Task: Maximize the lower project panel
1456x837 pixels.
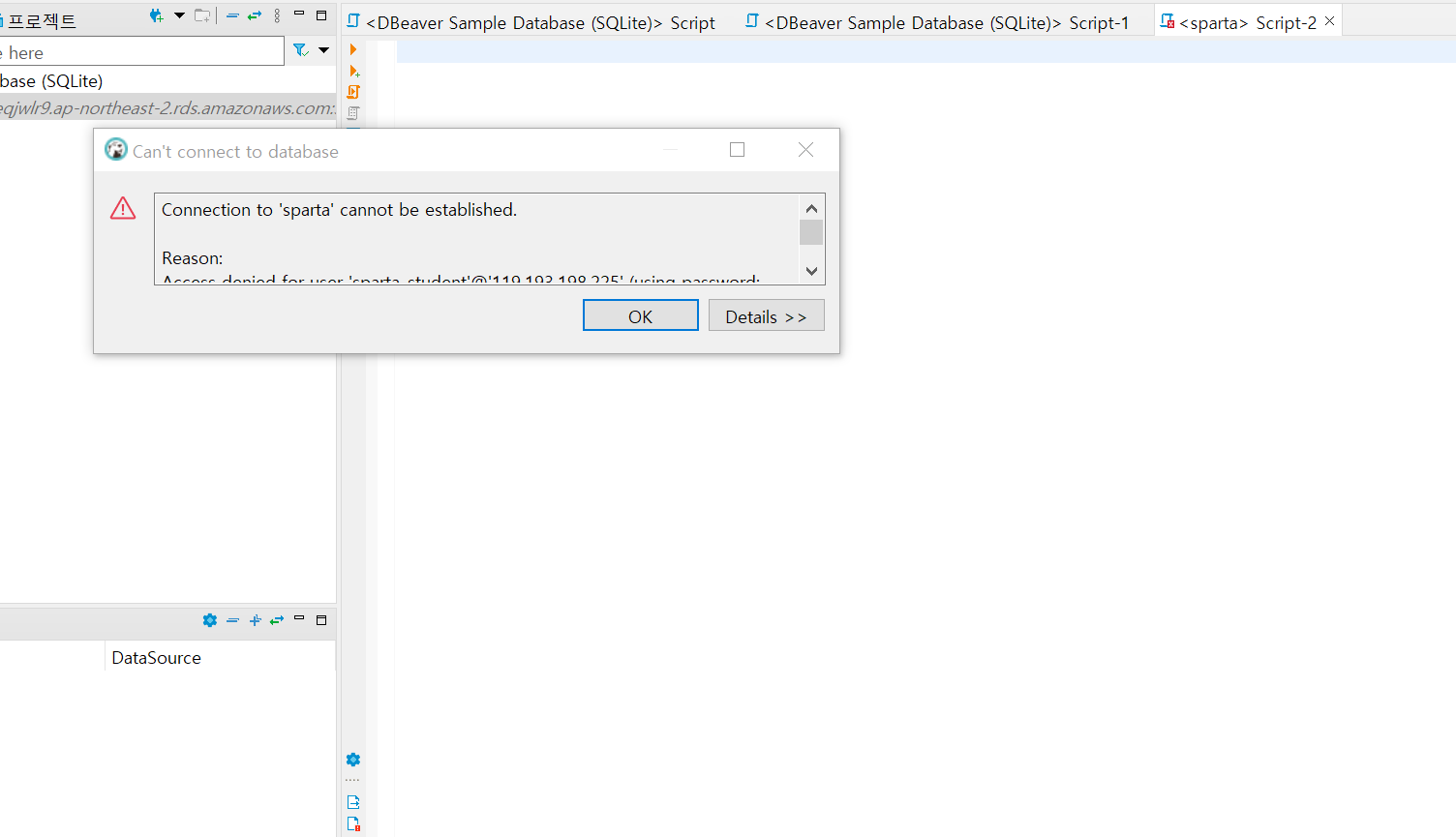Action: pos(321,620)
